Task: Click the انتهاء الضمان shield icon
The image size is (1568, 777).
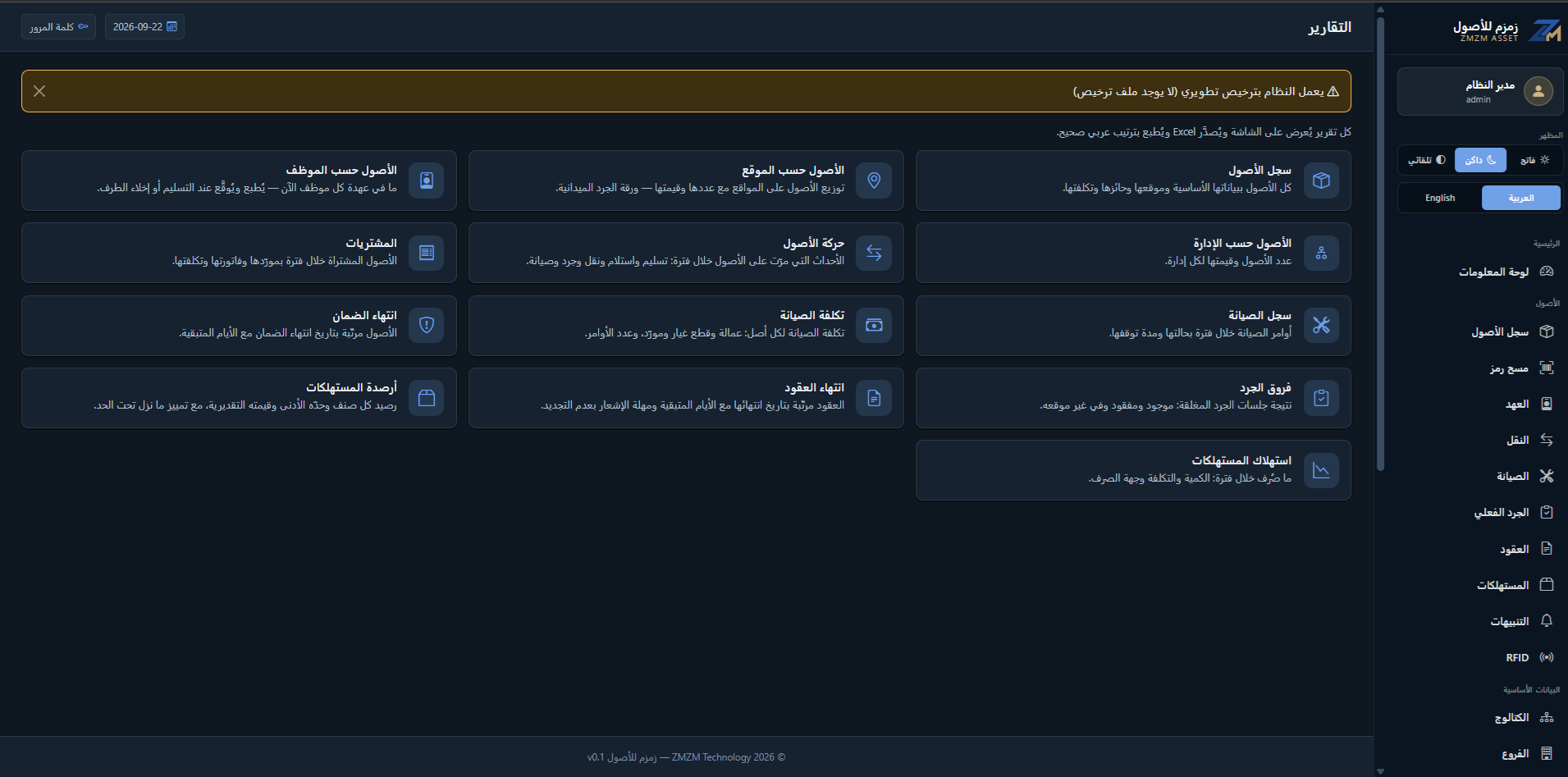Action: click(x=427, y=325)
